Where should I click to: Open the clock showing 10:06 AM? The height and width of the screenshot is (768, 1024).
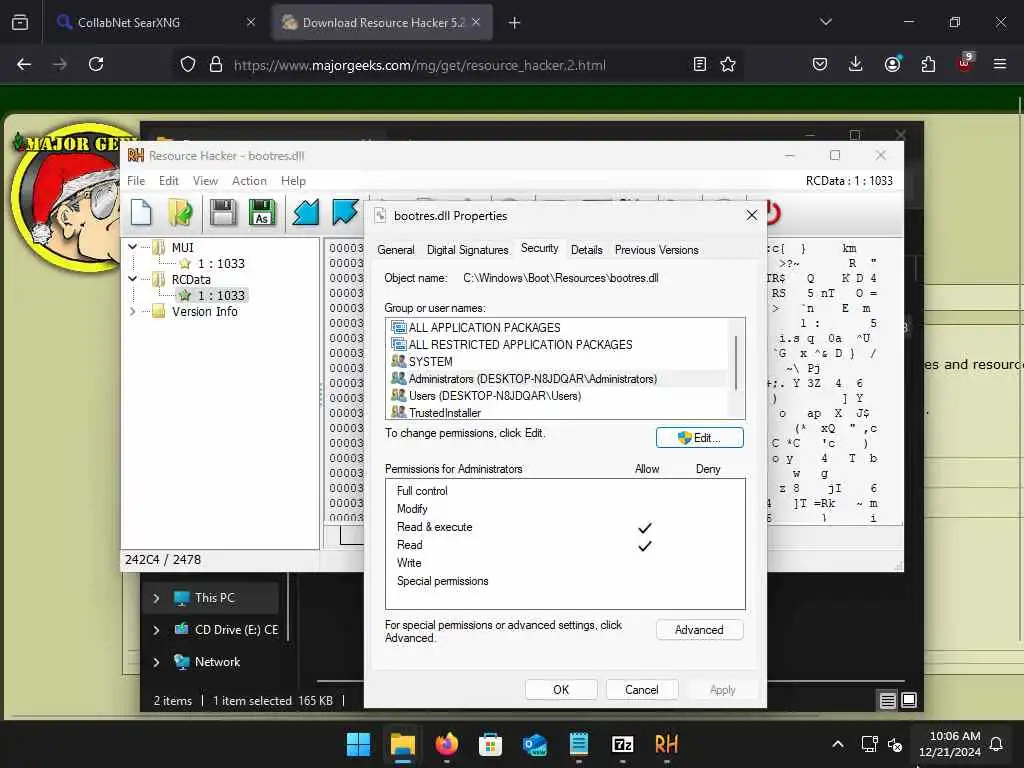click(950, 744)
